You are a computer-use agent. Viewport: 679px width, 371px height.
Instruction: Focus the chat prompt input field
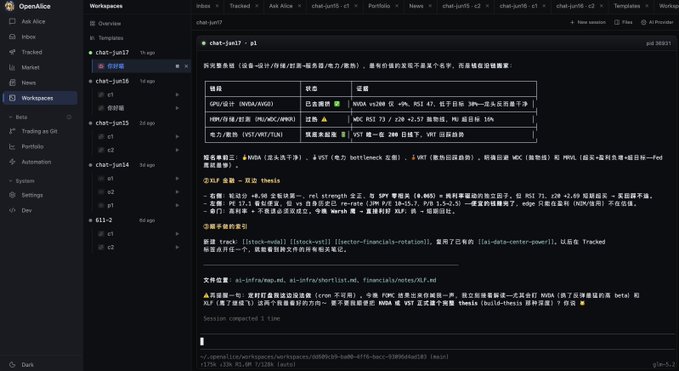tap(436, 342)
